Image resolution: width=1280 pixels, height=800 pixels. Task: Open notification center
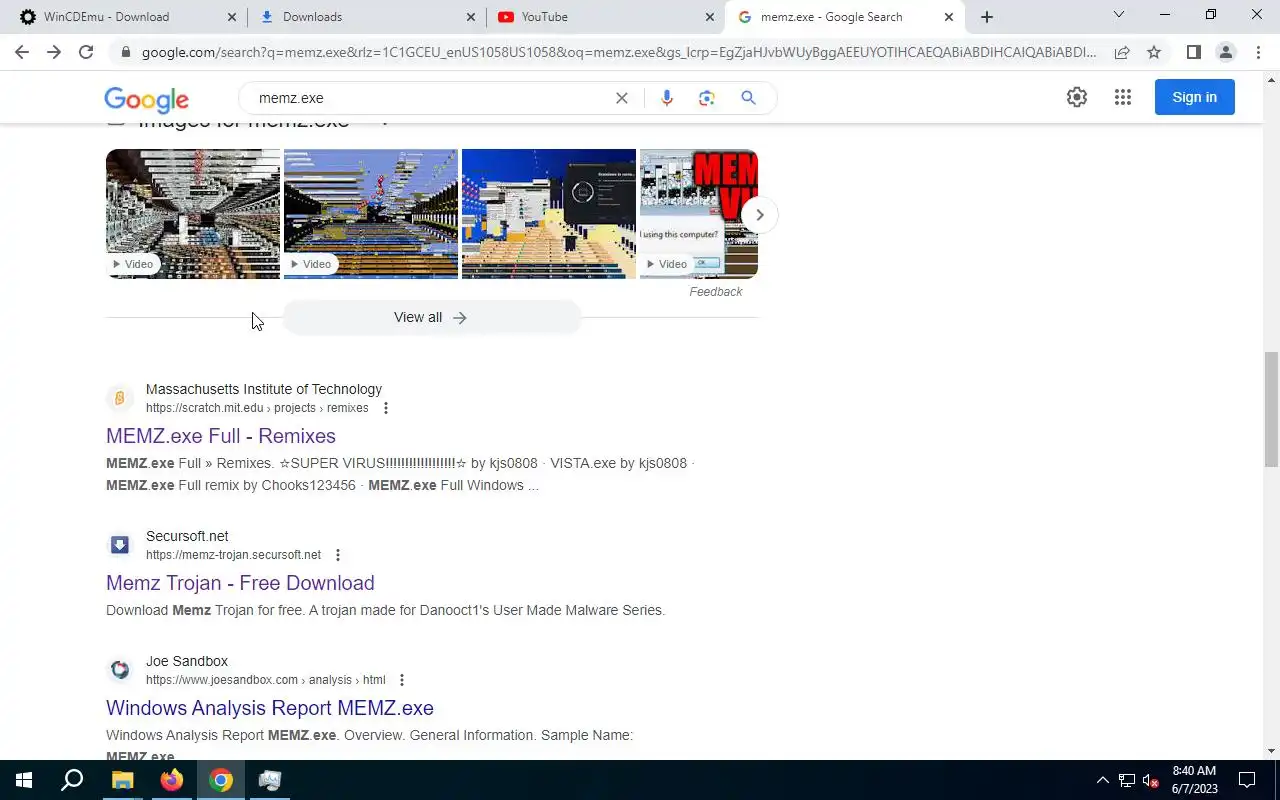click(x=1247, y=780)
